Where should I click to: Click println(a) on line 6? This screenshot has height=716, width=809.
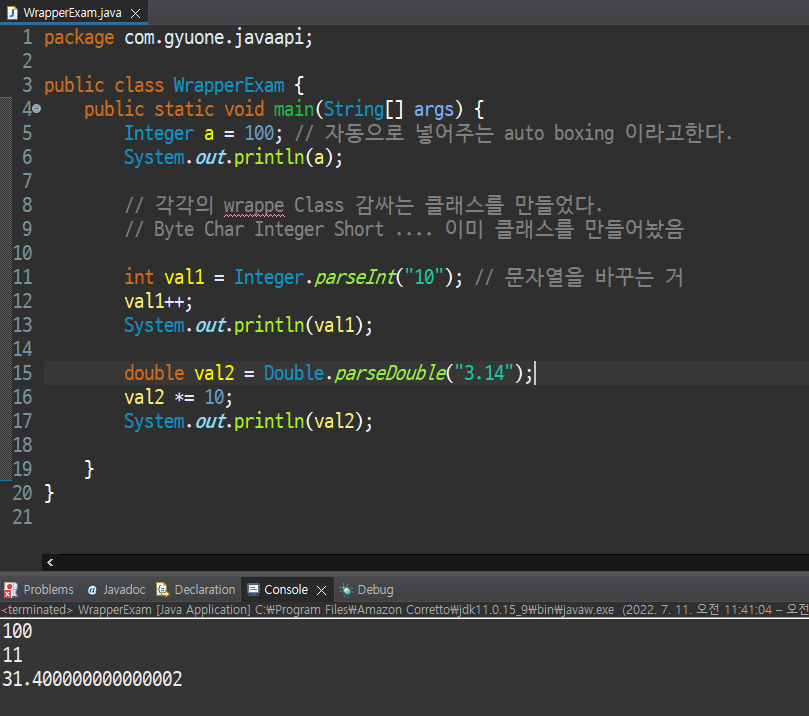(287, 157)
